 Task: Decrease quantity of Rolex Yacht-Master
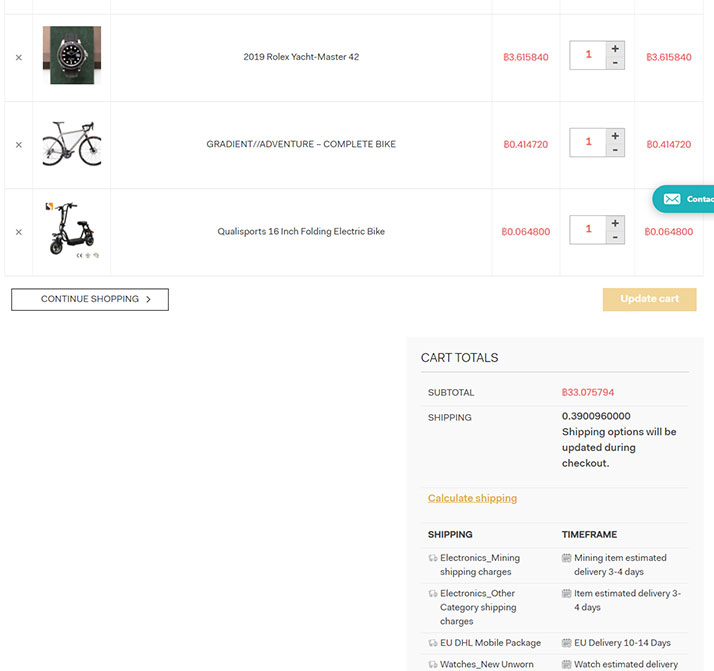pyautogui.click(x=615, y=63)
